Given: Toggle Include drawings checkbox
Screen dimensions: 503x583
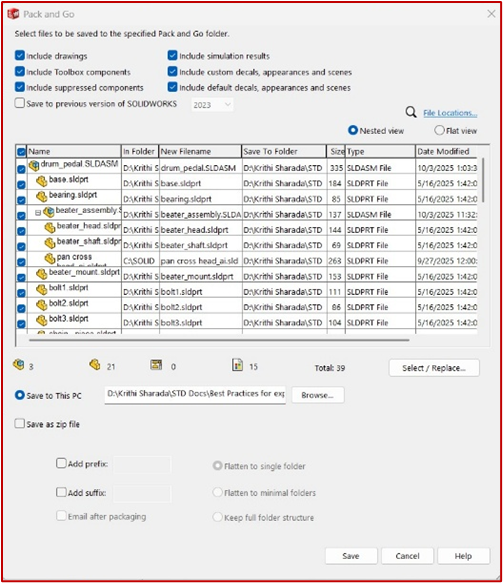Looking at the screenshot, I should [20, 56].
